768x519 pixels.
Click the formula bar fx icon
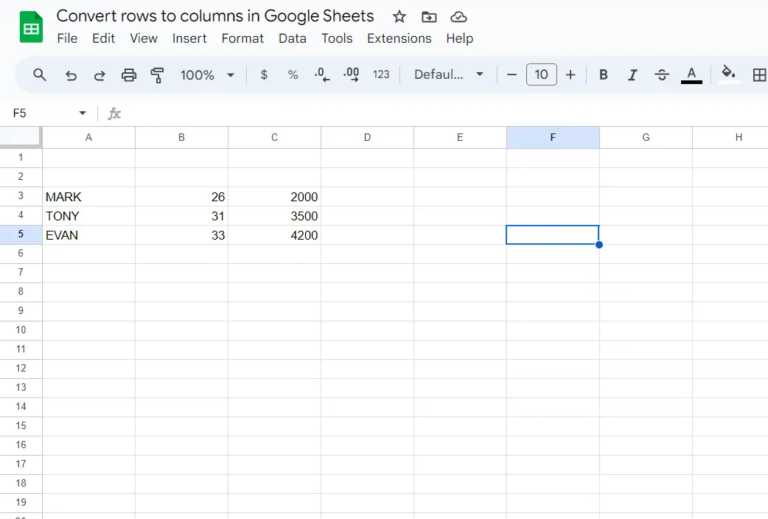click(x=114, y=114)
